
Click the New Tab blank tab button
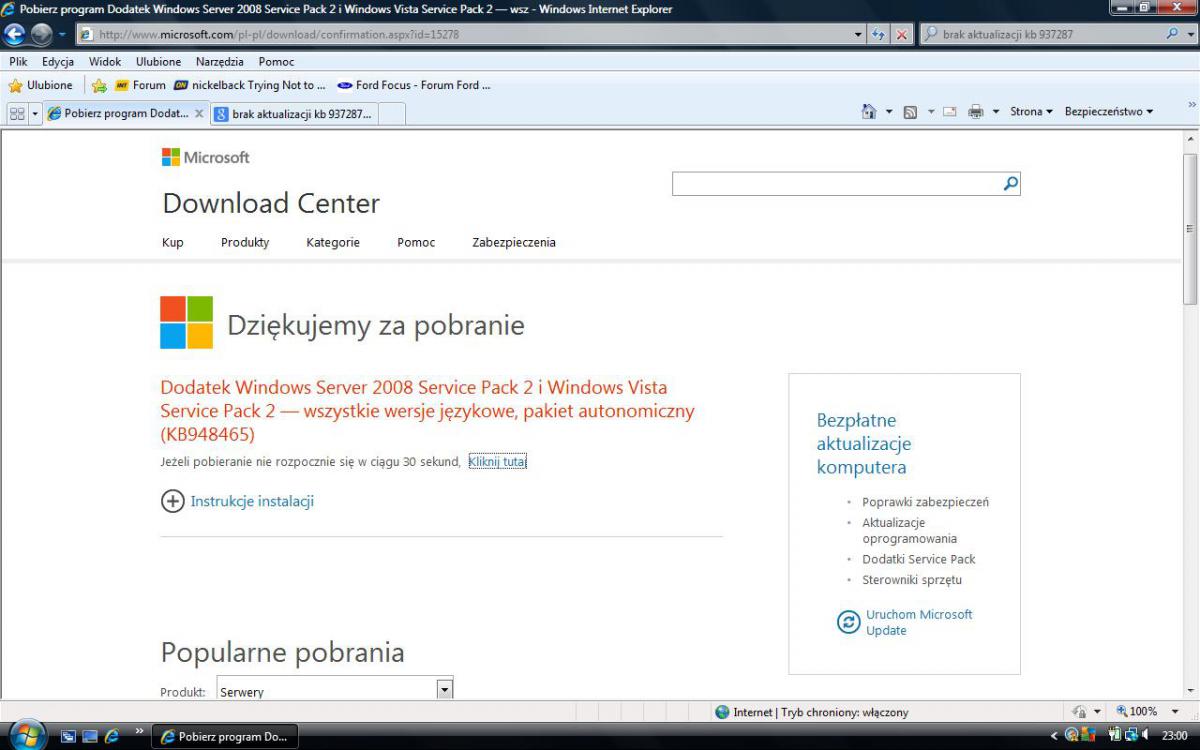(392, 114)
